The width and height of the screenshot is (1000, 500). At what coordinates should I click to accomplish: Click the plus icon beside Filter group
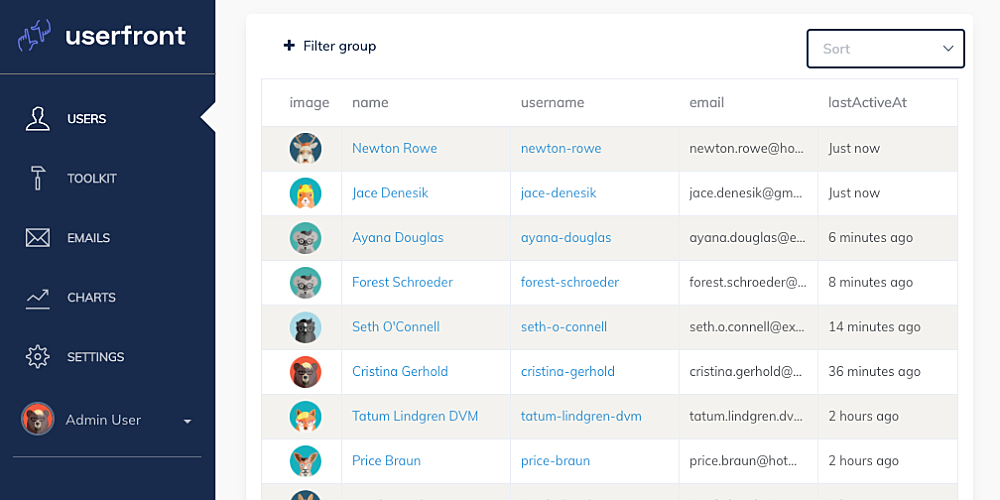290,46
